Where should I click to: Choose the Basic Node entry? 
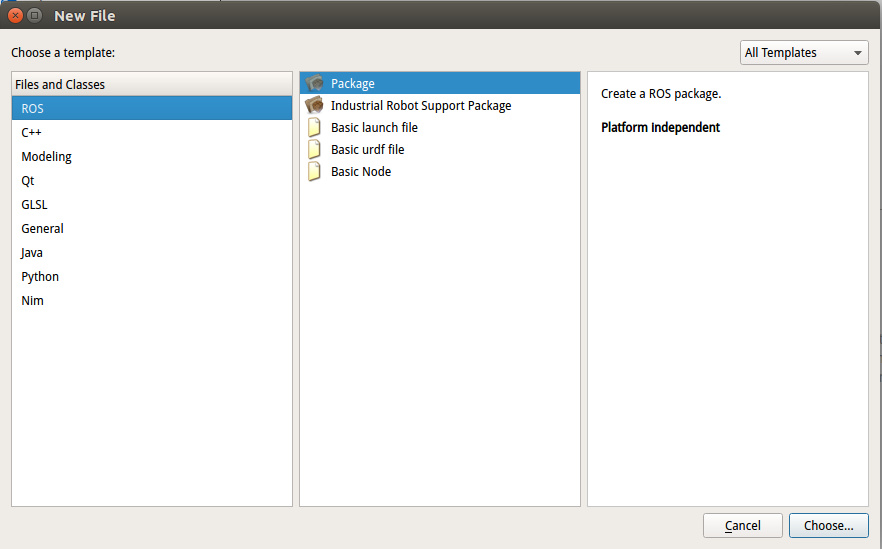(x=440, y=172)
